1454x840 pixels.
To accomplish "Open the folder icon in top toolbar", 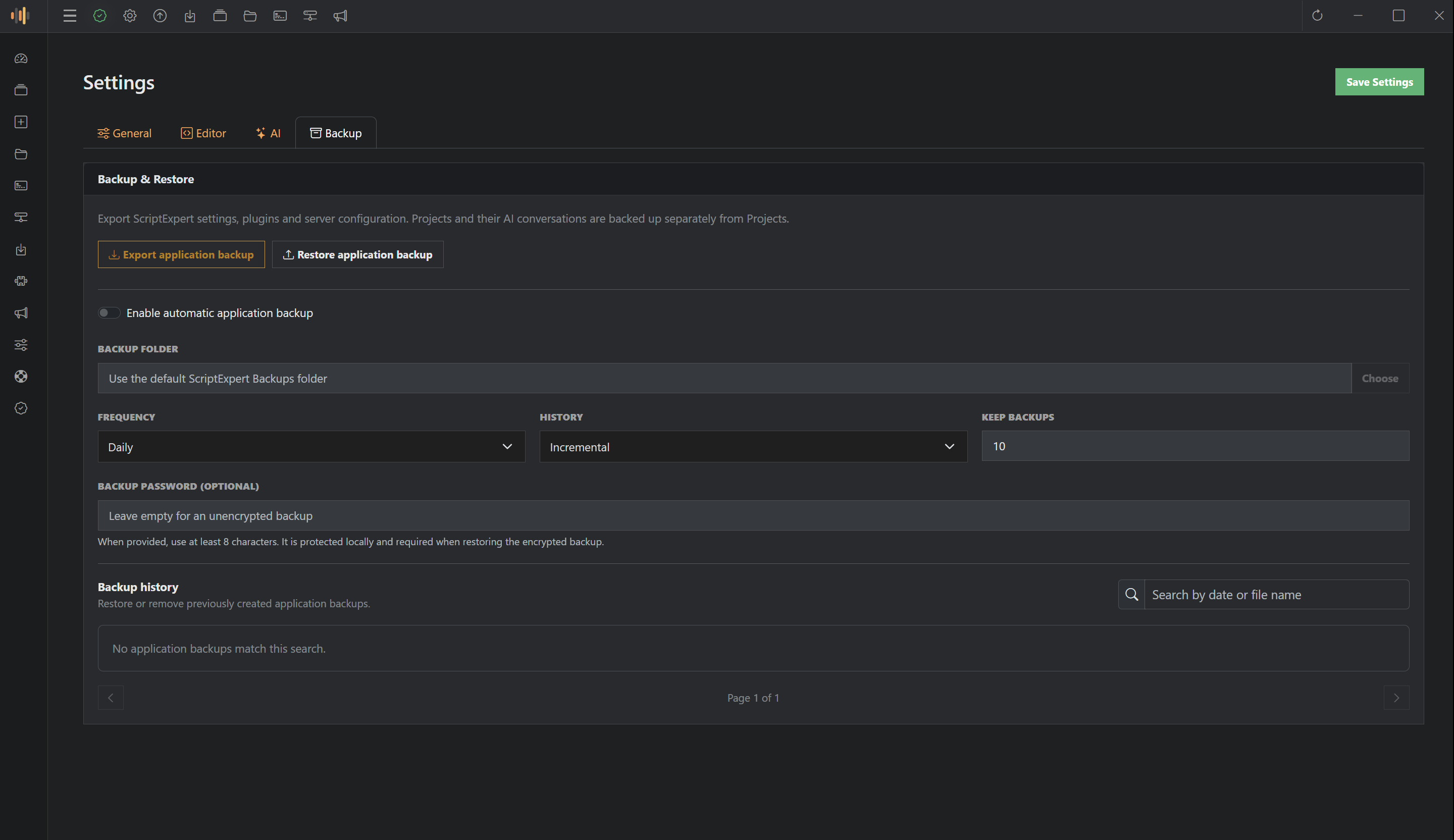I will 250,16.
